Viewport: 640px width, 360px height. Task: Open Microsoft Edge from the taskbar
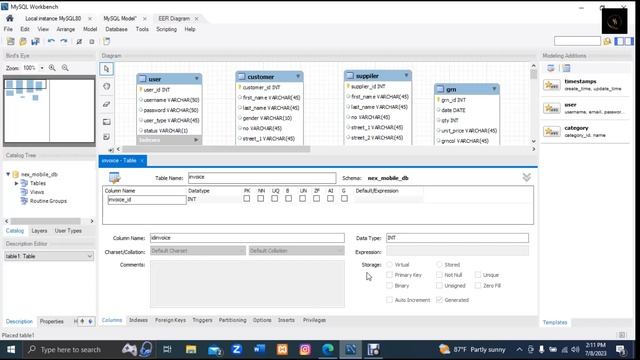pyautogui.click(x=328, y=349)
